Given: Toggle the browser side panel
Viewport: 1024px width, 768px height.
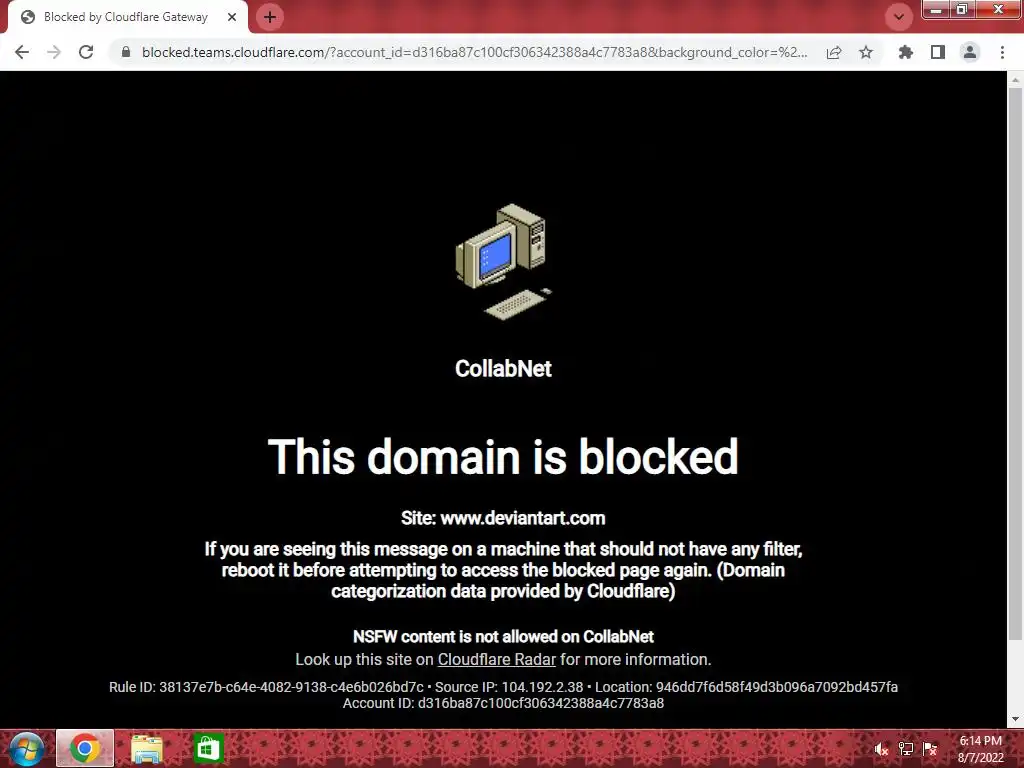Looking at the screenshot, I should [x=938, y=52].
